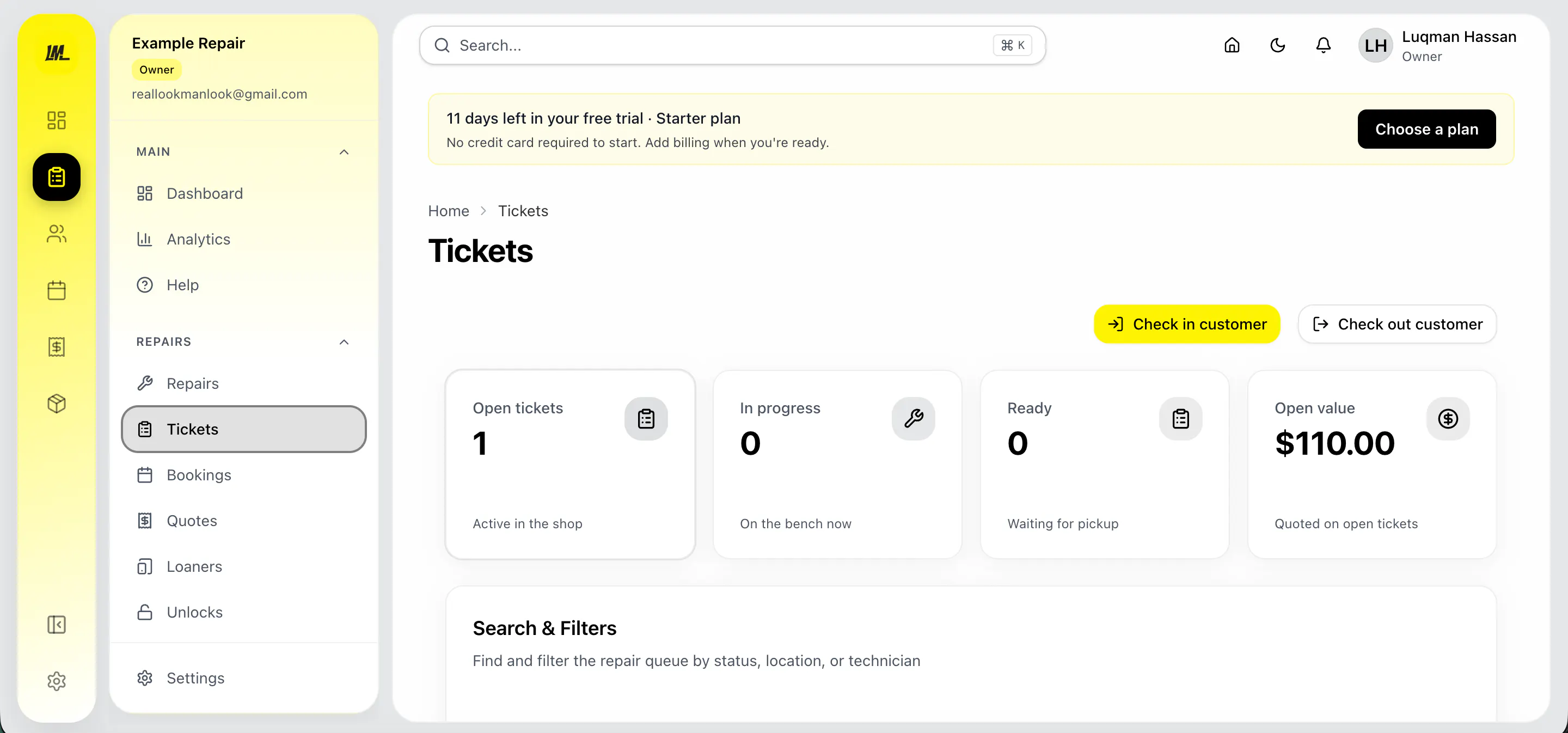Viewport: 1568px width, 733px height.
Task: Click the settings gear icon in left rail
Action: pos(57,681)
